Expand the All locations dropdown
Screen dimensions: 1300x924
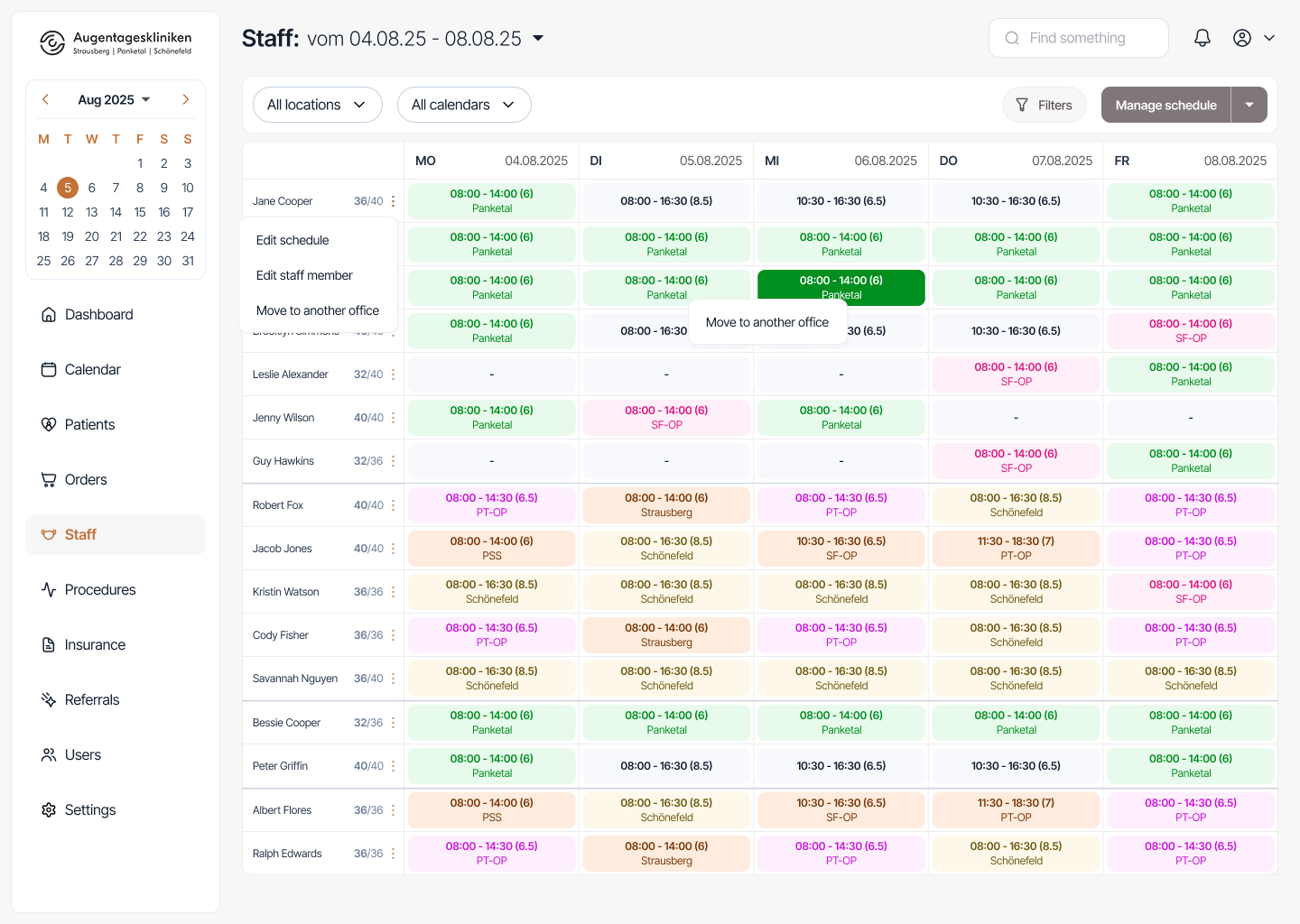click(317, 105)
